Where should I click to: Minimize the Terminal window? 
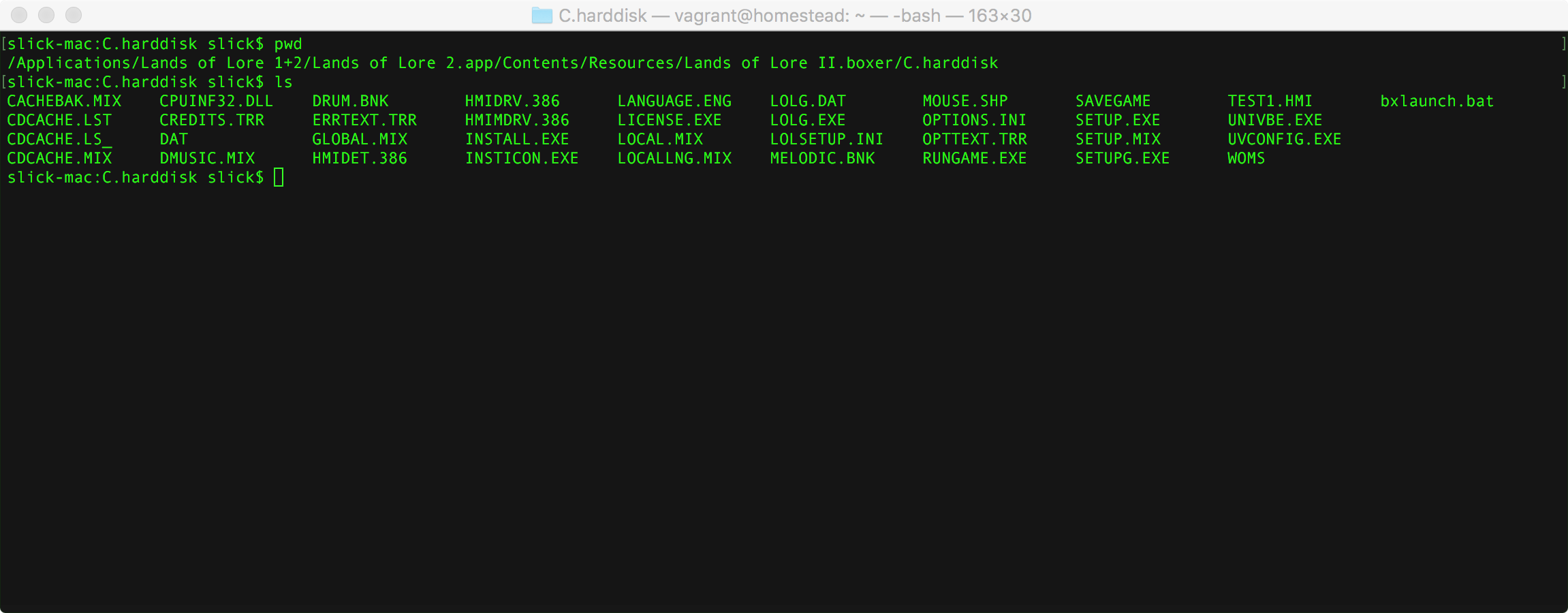(46, 15)
